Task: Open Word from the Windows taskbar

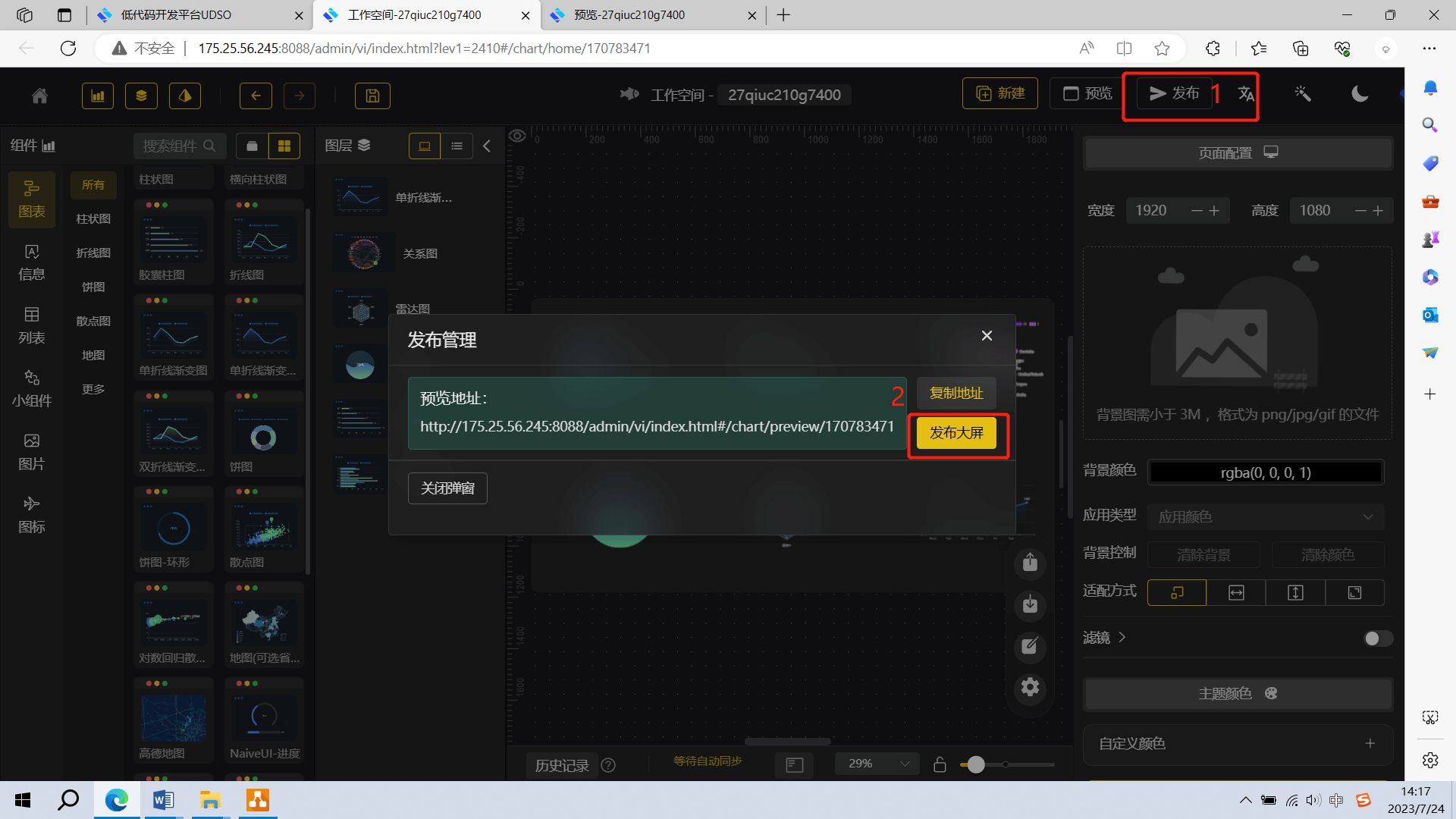Action: (x=163, y=800)
